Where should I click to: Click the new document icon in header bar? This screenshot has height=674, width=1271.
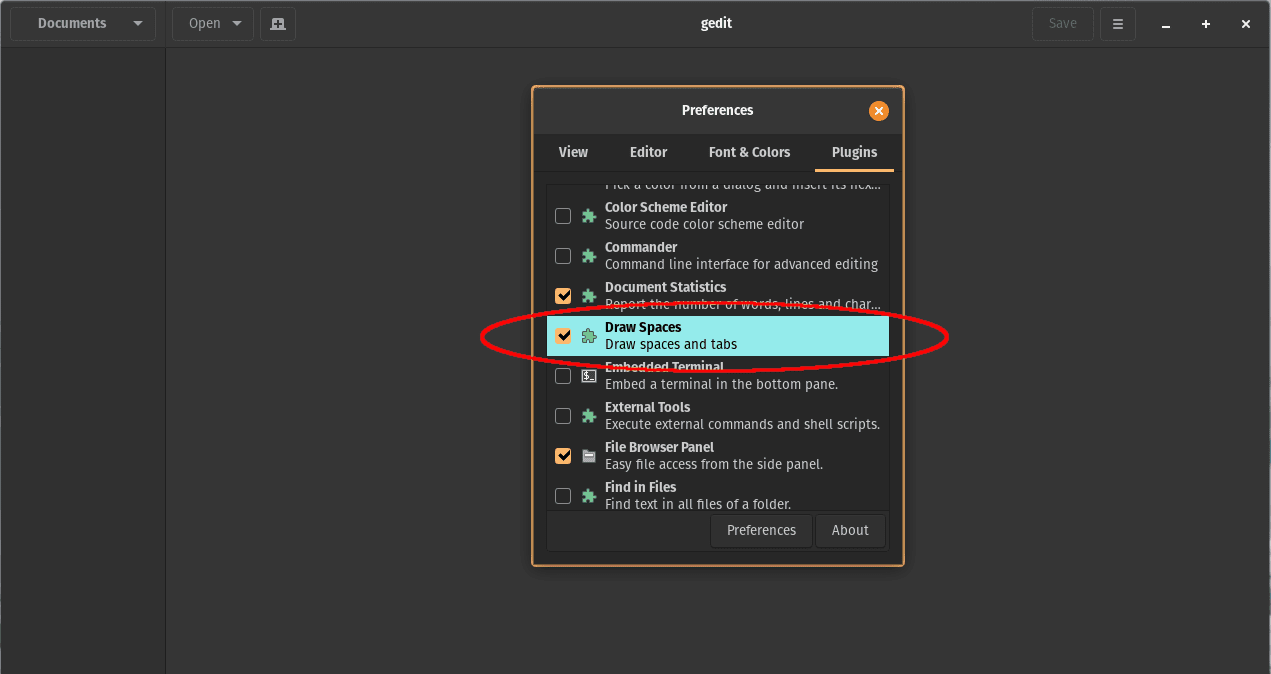pyautogui.click(x=278, y=24)
